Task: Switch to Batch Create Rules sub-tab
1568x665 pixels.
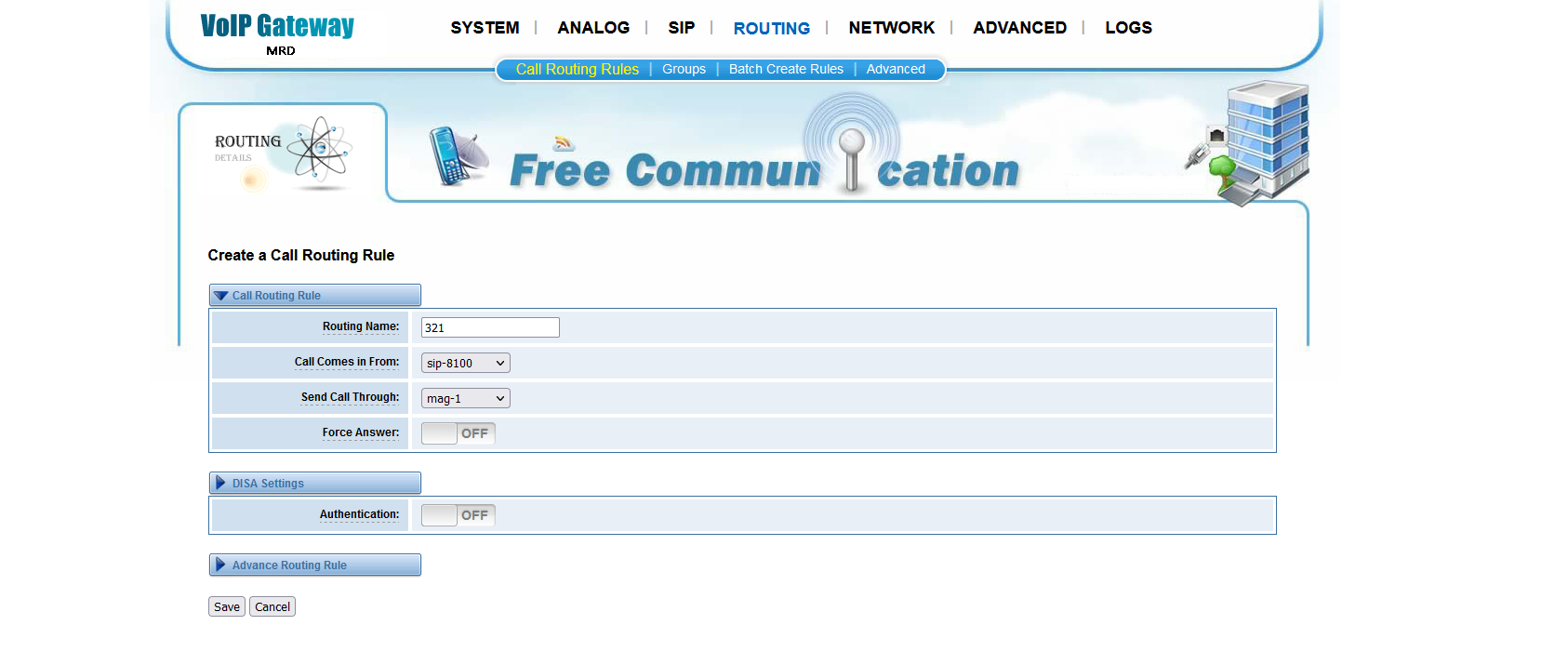Action: click(786, 69)
